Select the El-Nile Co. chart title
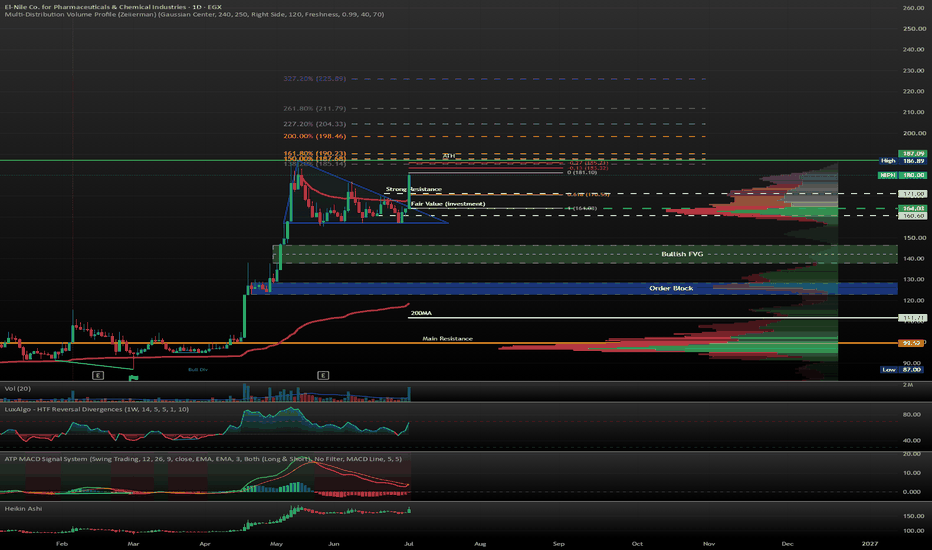 [x=113, y=7]
